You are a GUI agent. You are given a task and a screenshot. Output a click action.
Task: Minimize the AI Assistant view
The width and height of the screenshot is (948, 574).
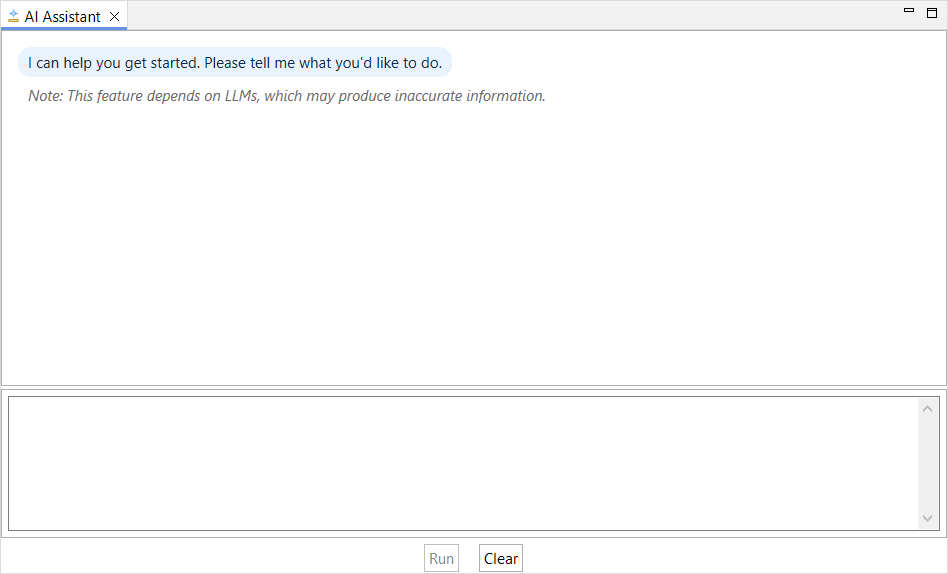(909, 10)
